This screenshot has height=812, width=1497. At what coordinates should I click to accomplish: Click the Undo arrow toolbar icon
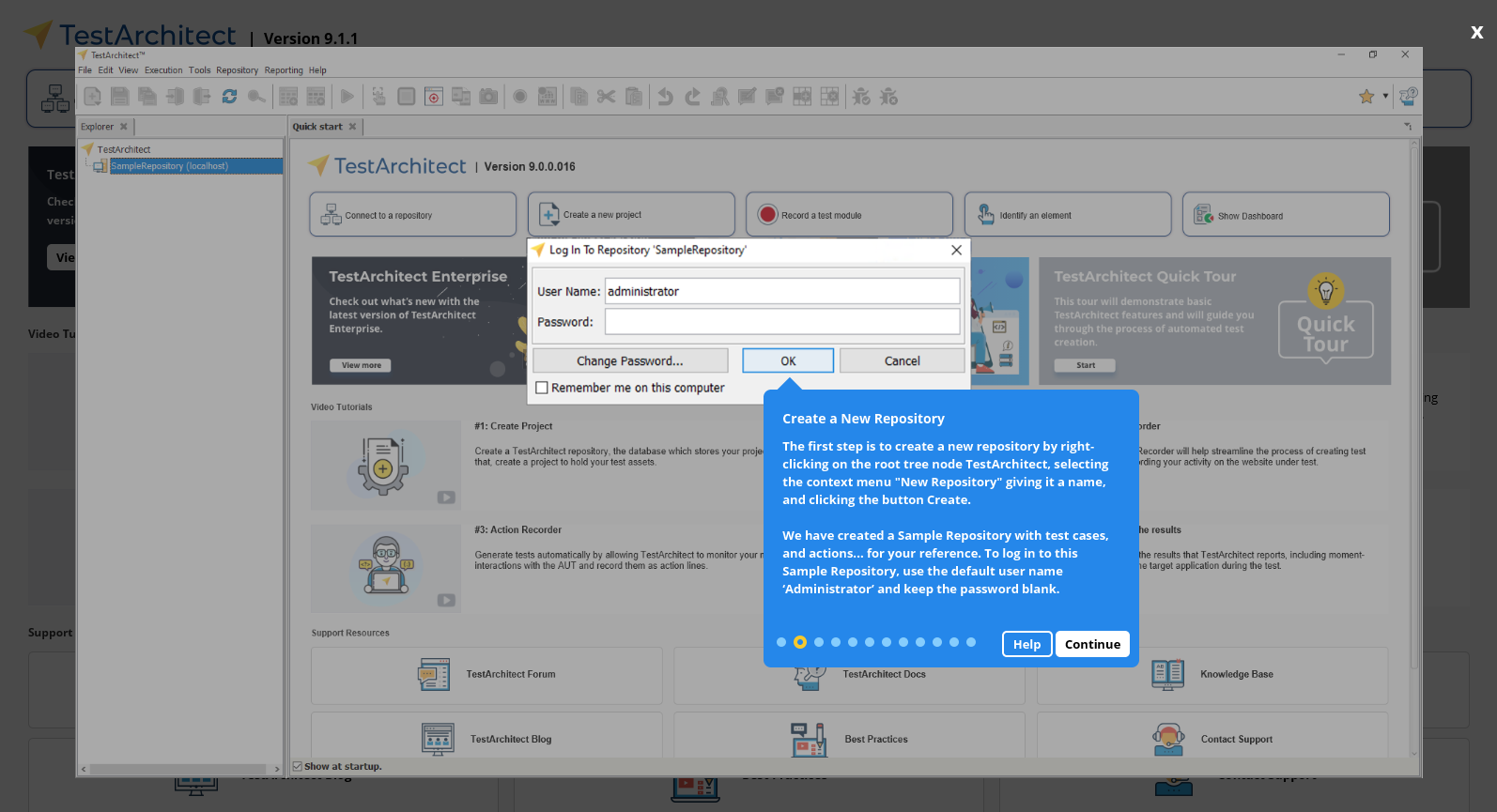pyautogui.click(x=666, y=96)
